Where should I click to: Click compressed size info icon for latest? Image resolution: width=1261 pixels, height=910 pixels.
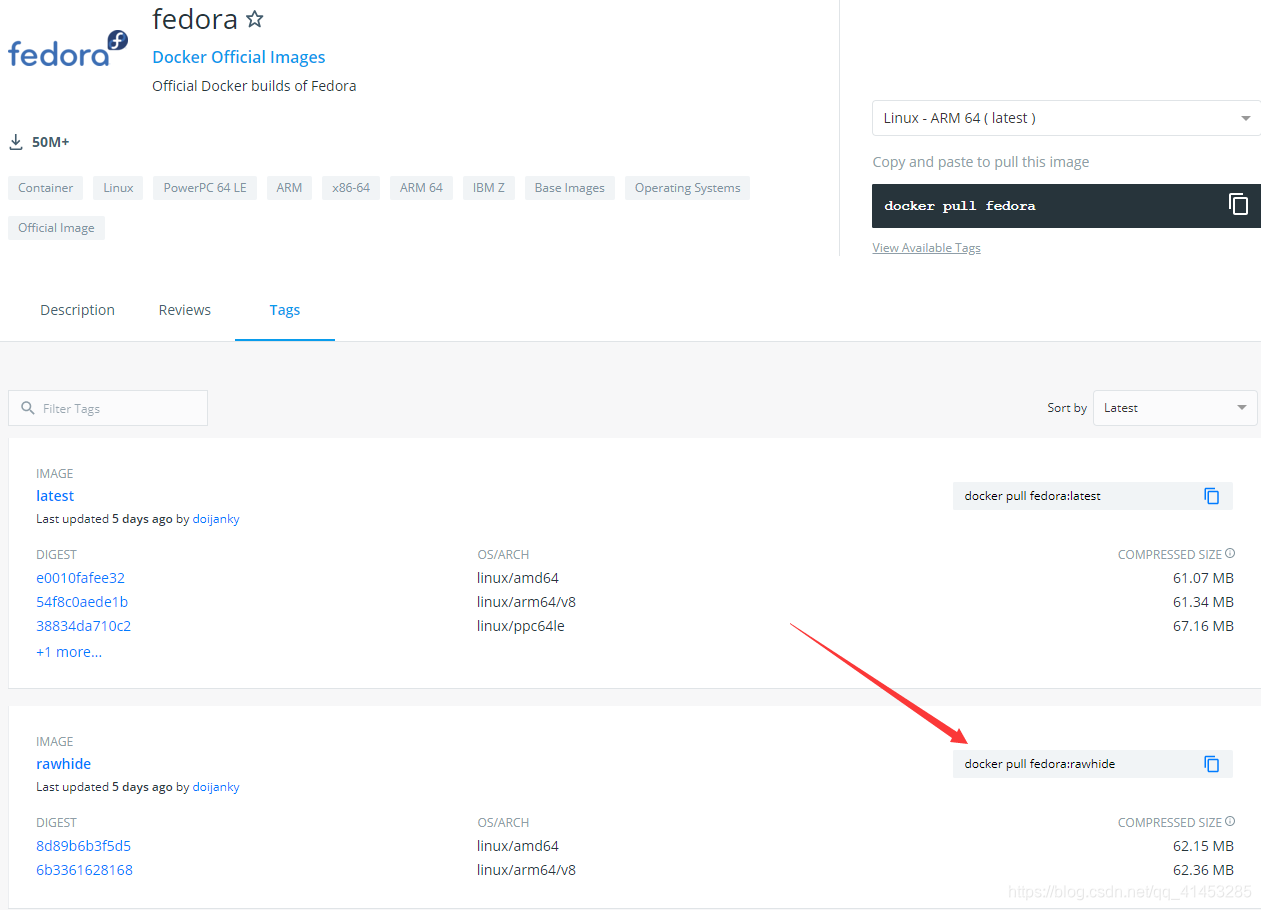point(1230,553)
